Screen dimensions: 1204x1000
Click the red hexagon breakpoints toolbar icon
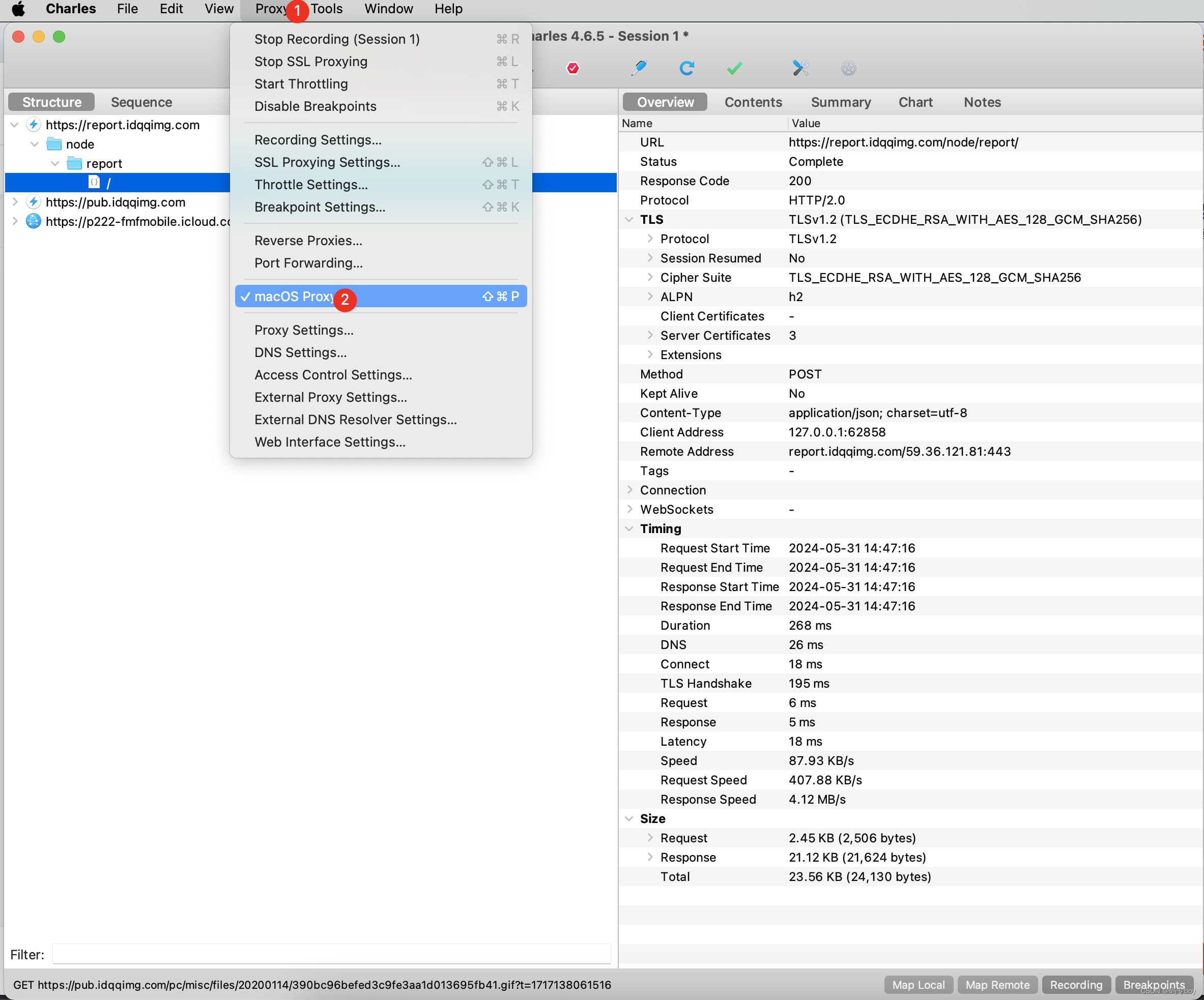click(572, 68)
